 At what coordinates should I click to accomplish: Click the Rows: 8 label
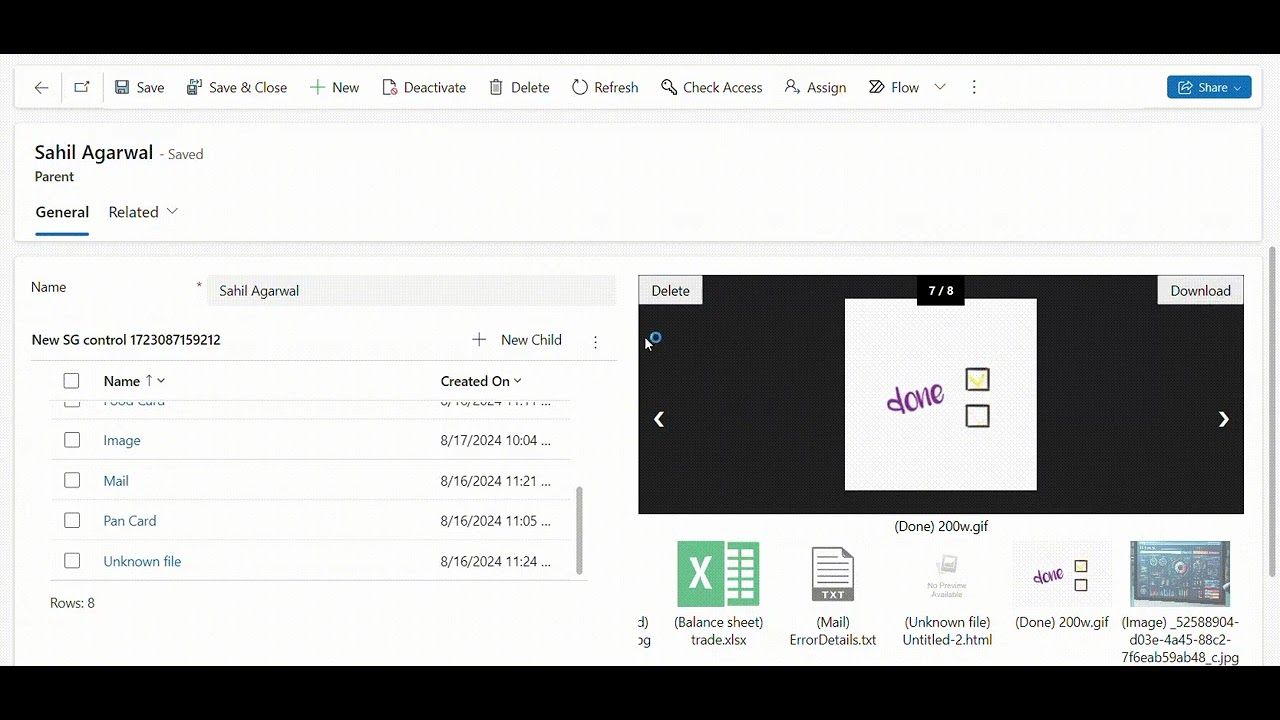point(72,603)
